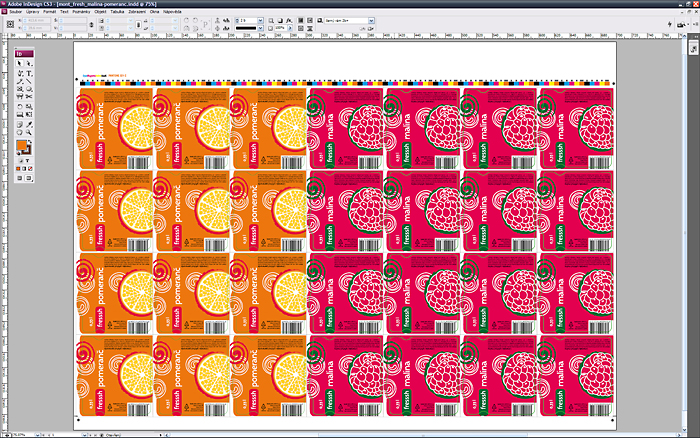Click the X position field
Viewport: 700px width, 438px height.
pos(38,21)
